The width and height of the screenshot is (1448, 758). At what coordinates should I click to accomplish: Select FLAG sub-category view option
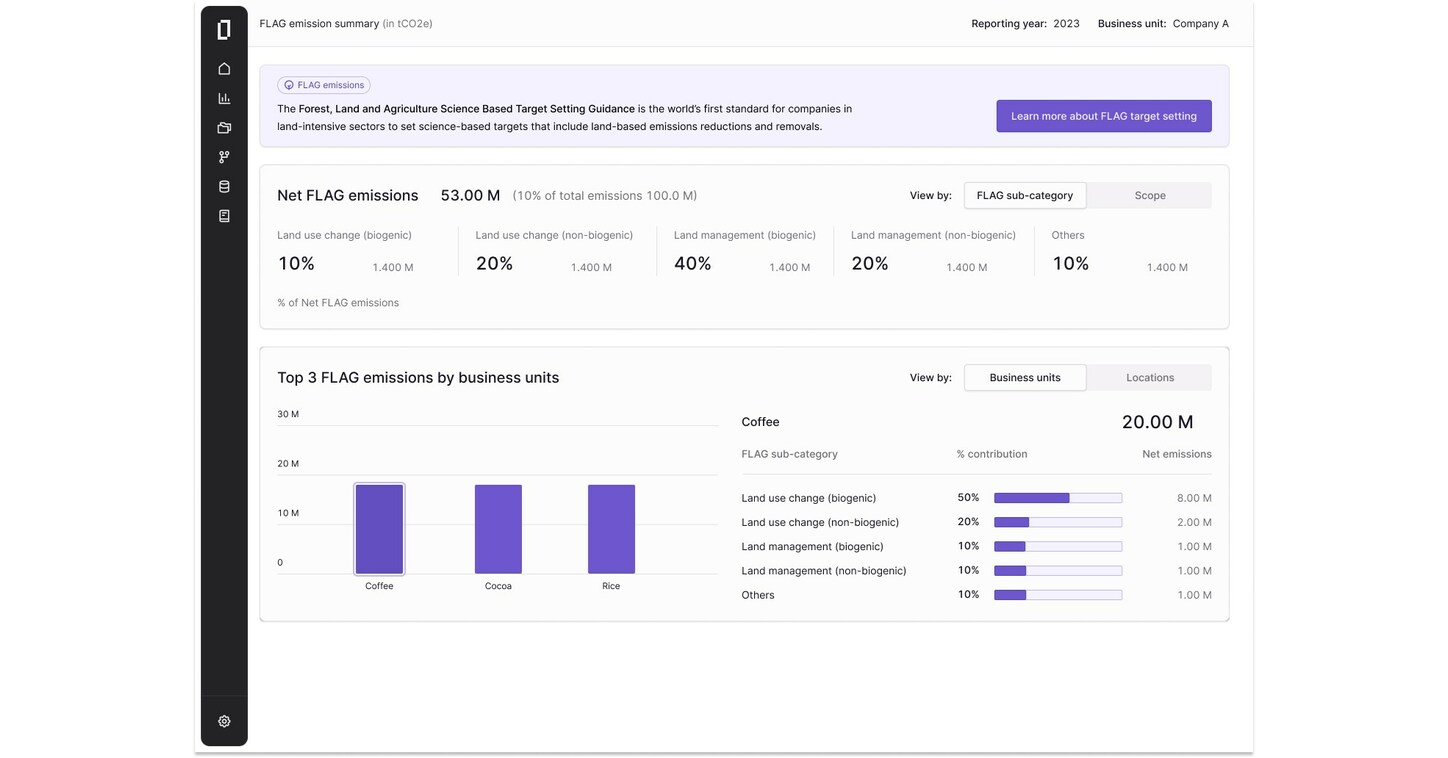tap(1024, 196)
